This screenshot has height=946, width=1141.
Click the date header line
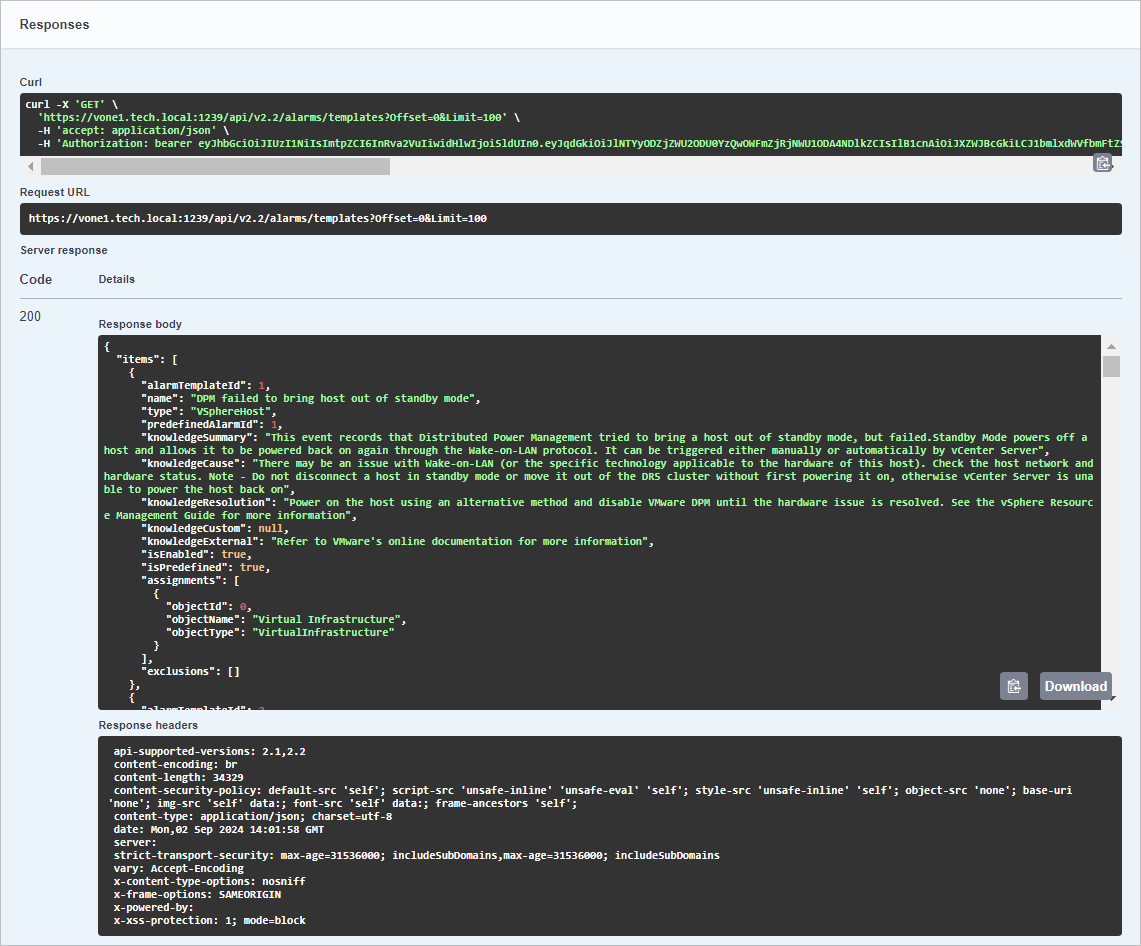(x=218, y=830)
